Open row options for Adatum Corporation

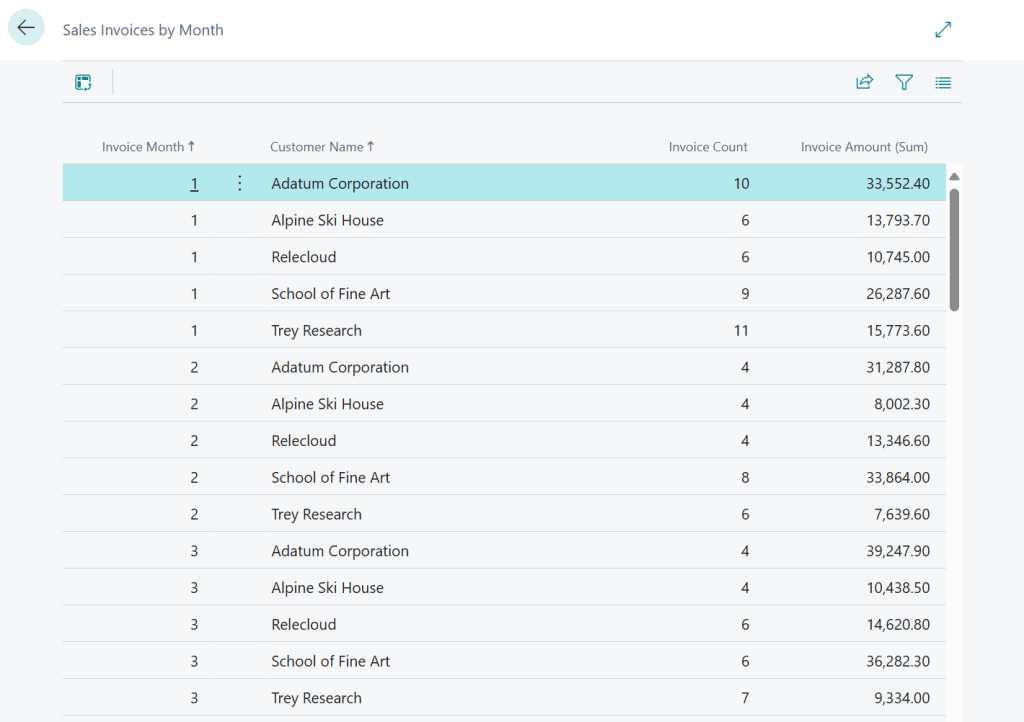coord(239,183)
